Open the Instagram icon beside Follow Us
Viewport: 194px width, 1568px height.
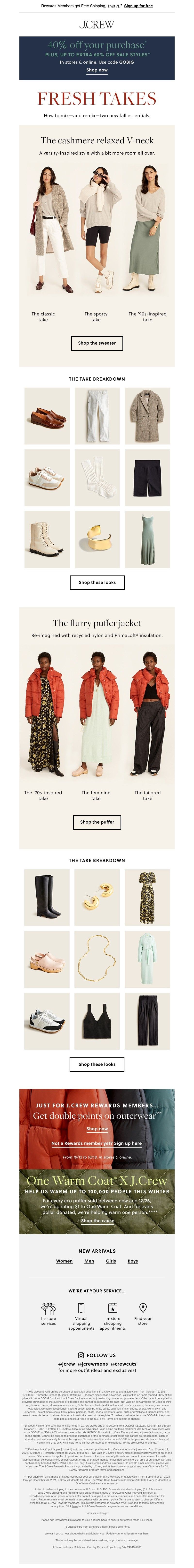click(81, 1356)
